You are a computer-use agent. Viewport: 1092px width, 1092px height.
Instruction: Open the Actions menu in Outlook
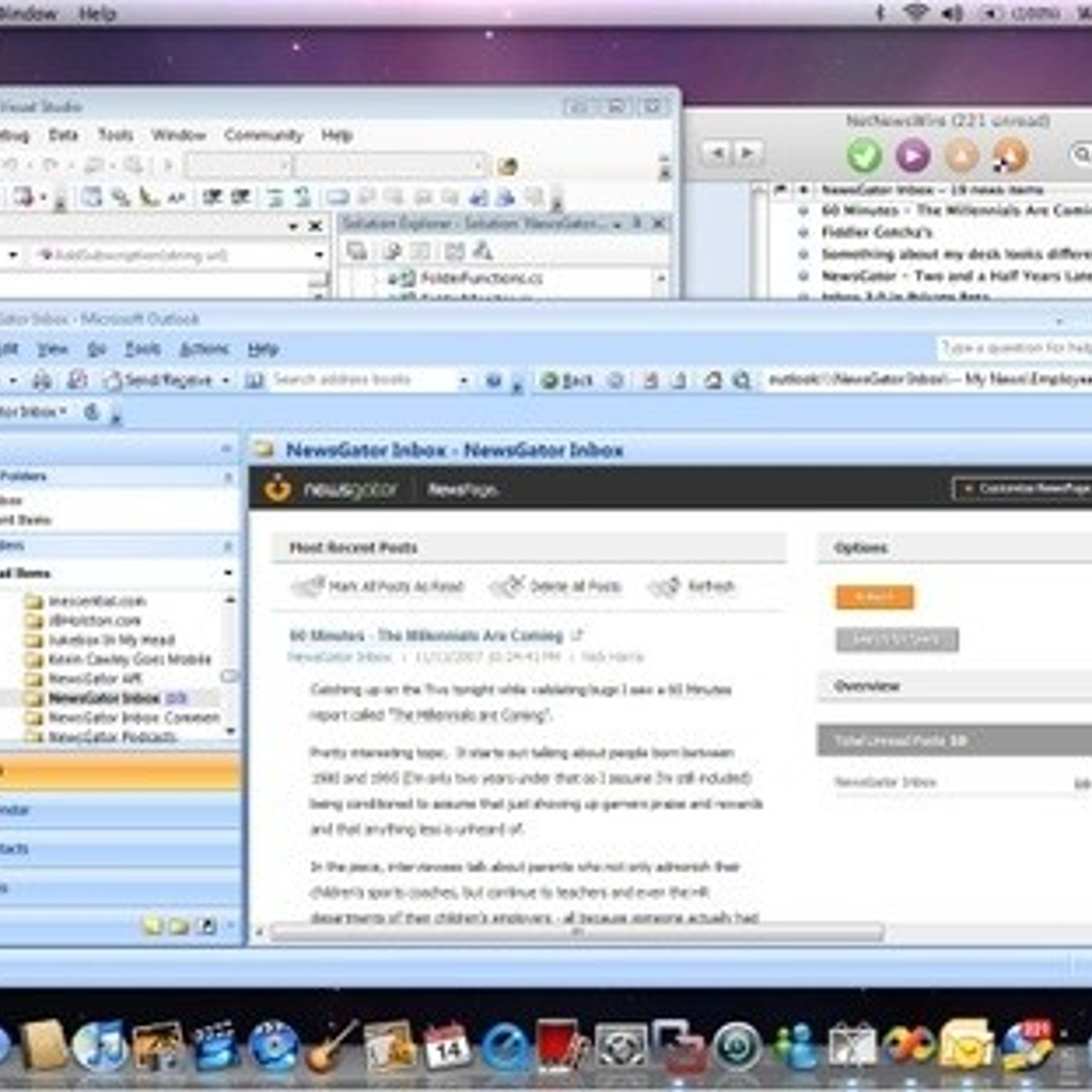(x=204, y=349)
